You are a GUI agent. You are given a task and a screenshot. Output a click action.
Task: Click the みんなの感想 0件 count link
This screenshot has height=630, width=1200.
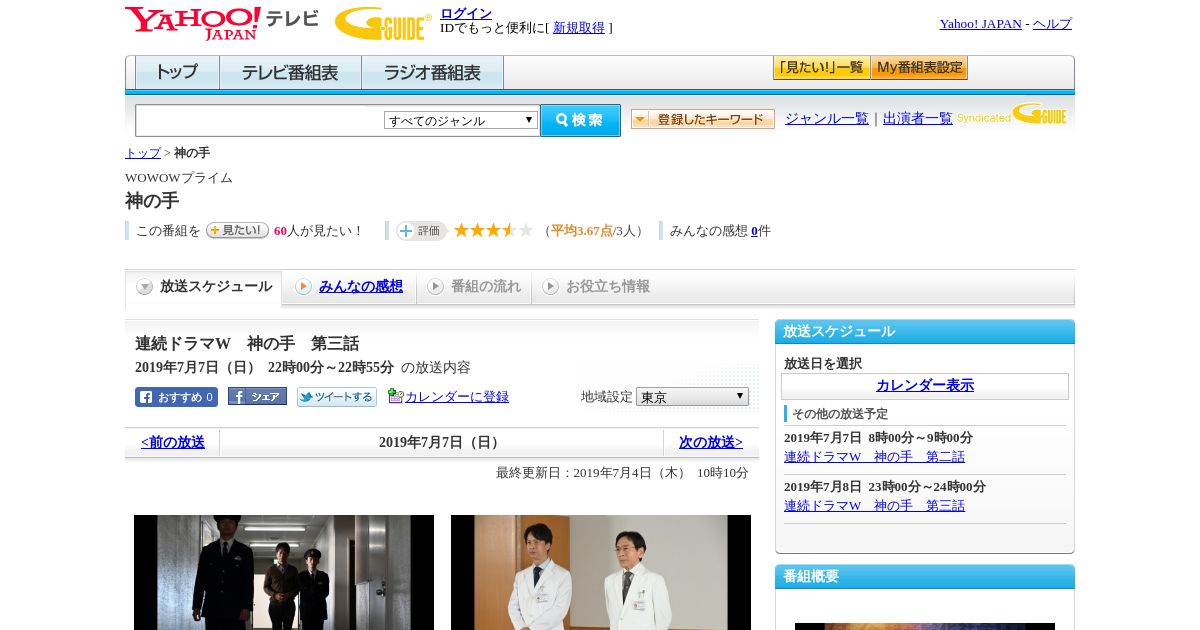click(755, 231)
